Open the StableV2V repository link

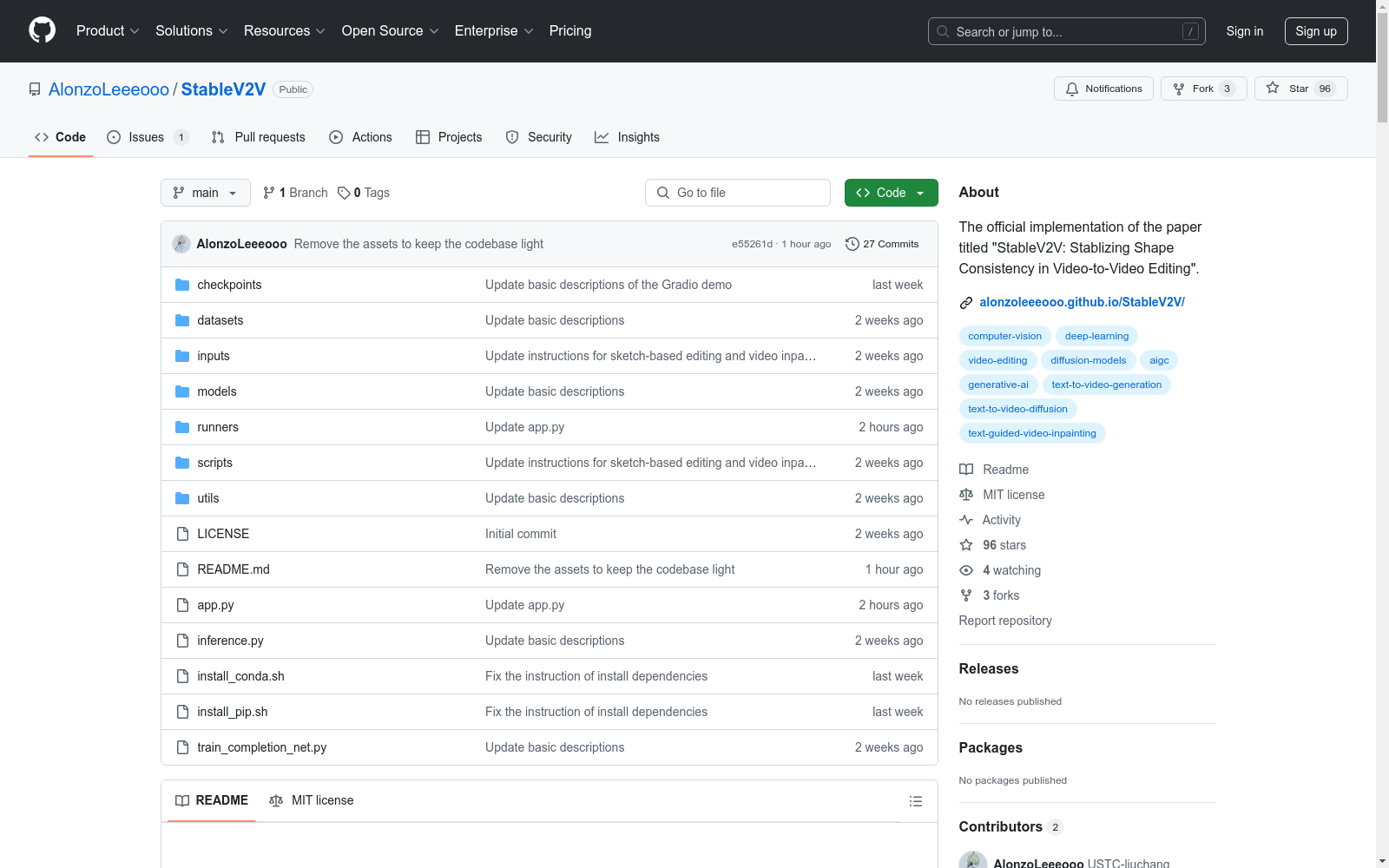(223, 89)
